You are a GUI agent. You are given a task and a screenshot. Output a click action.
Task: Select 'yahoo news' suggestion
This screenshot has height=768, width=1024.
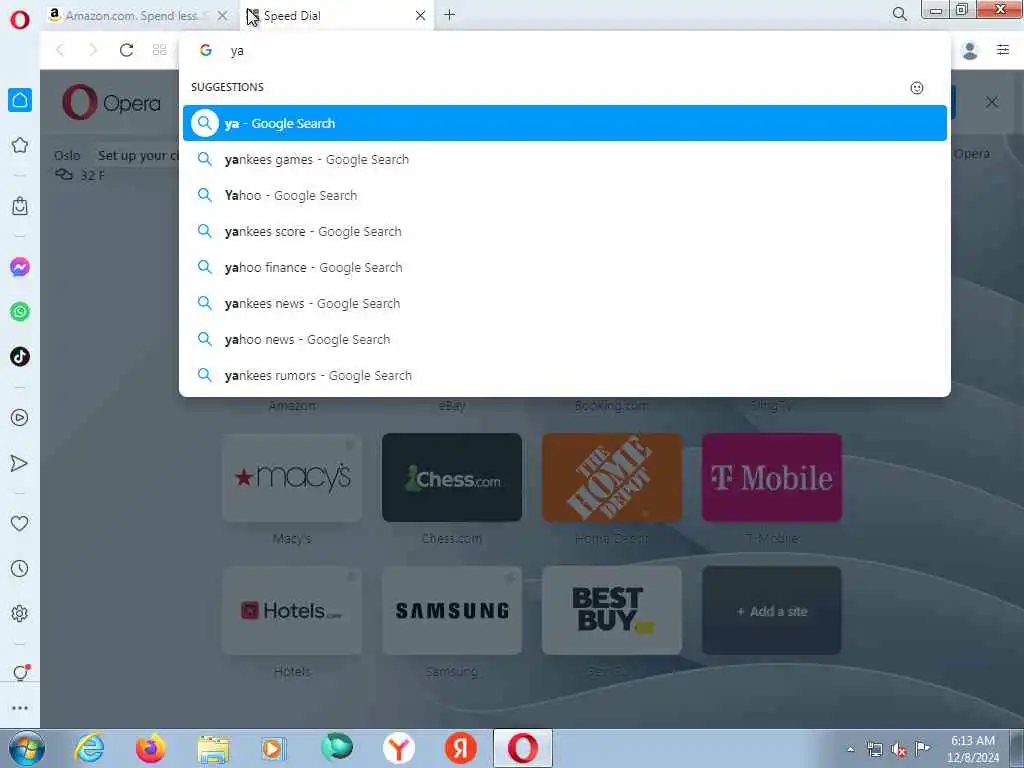click(x=564, y=339)
